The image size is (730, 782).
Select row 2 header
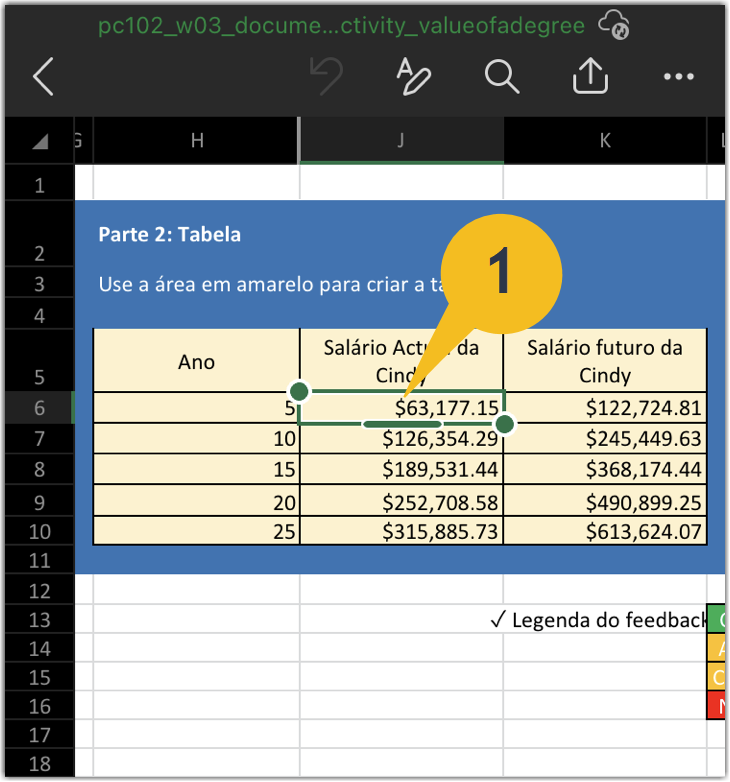coord(39,233)
